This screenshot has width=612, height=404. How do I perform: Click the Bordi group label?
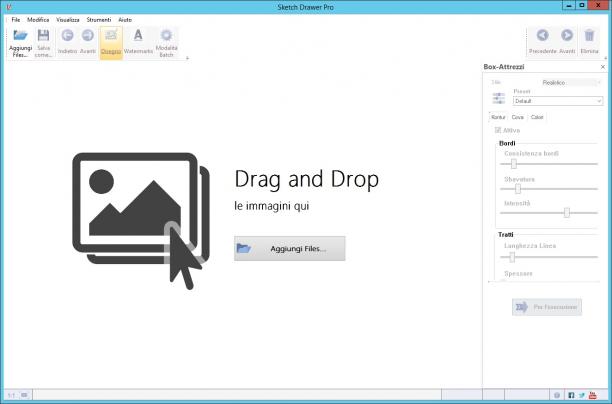tap(507, 143)
